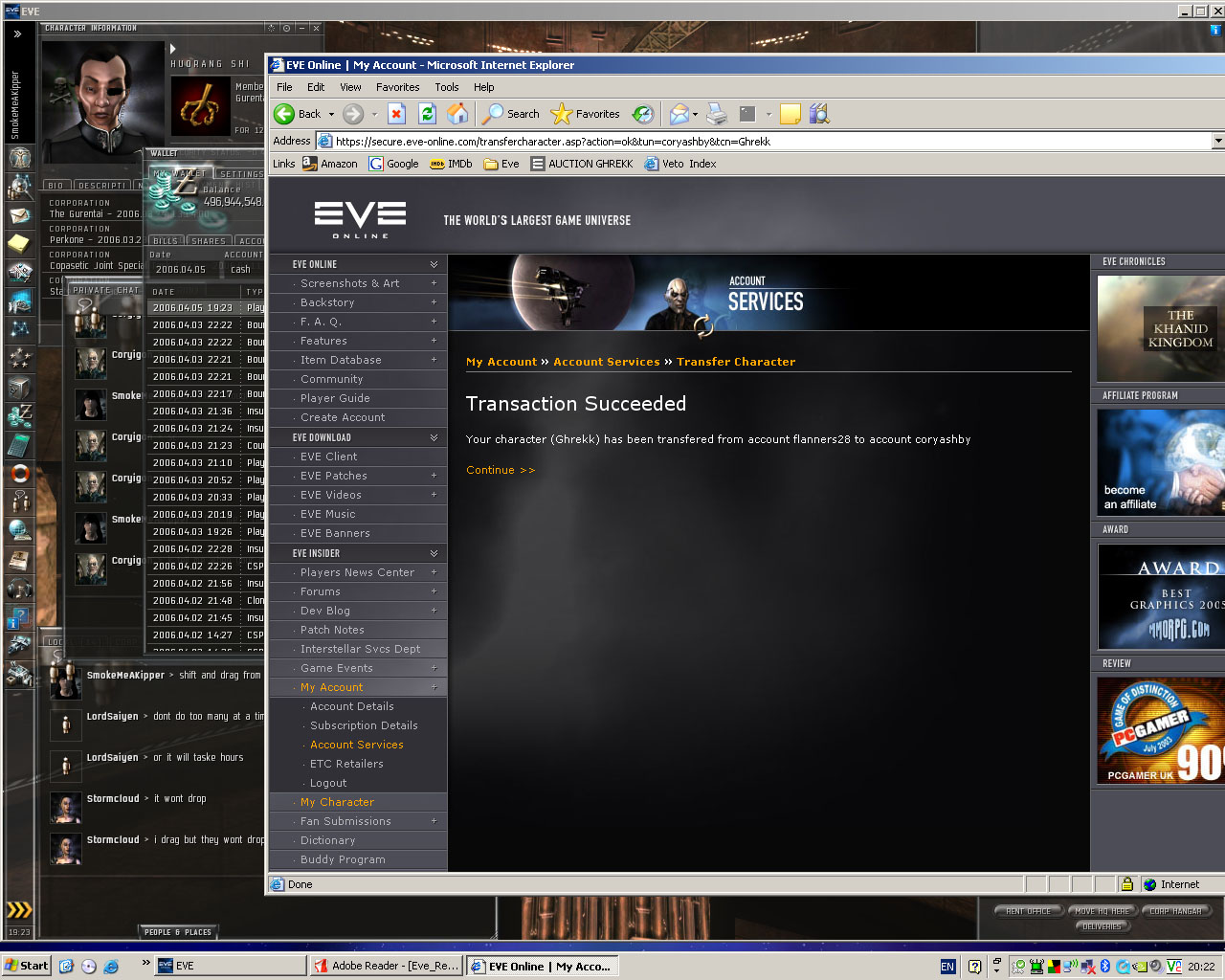Open the globe browser icon in EVE sidebar
This screenshot has width=1225, height=980.
pyautogui.click(x=19, y=531)
